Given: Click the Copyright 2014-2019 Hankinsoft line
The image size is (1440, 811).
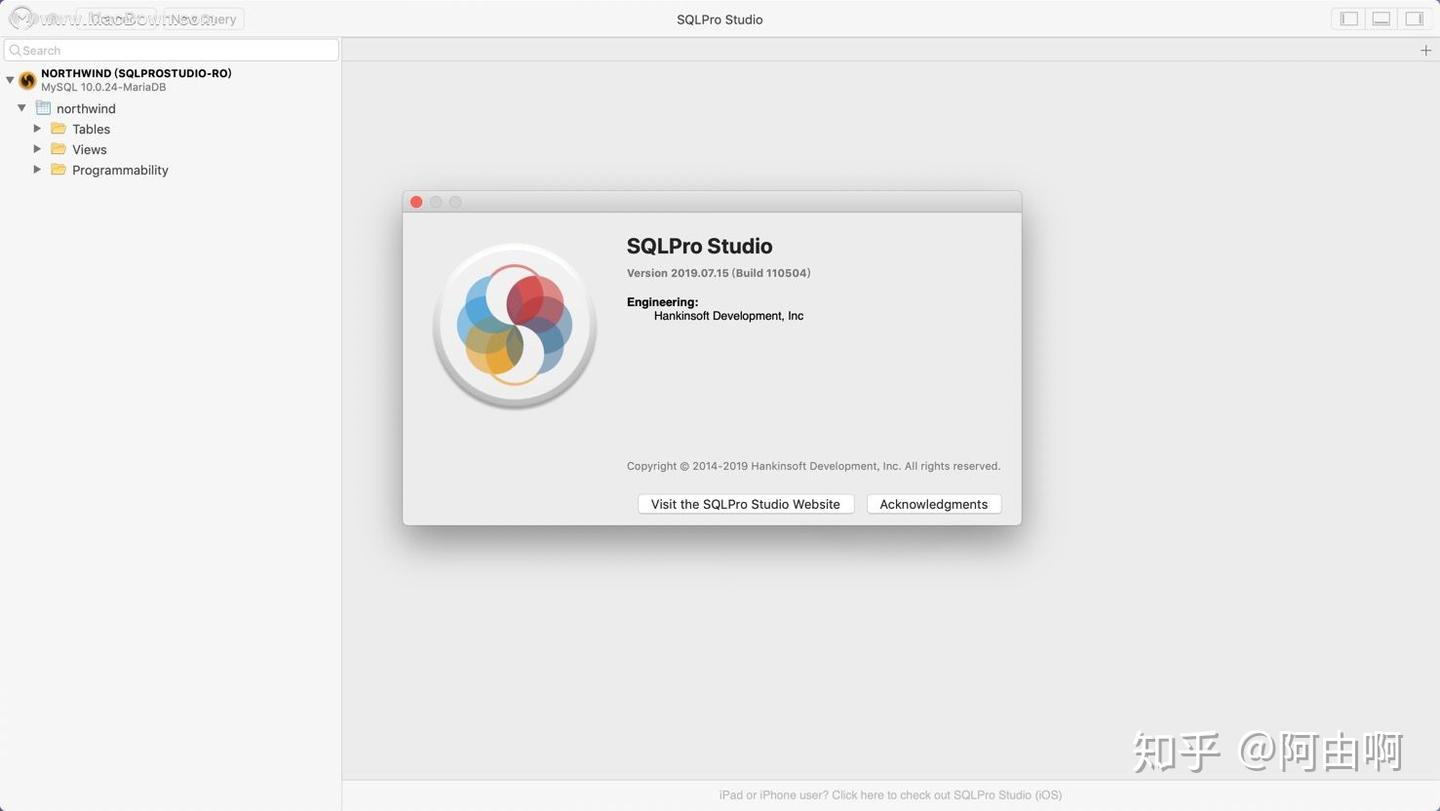Looking at the screenshot, I should pos(813,466).
